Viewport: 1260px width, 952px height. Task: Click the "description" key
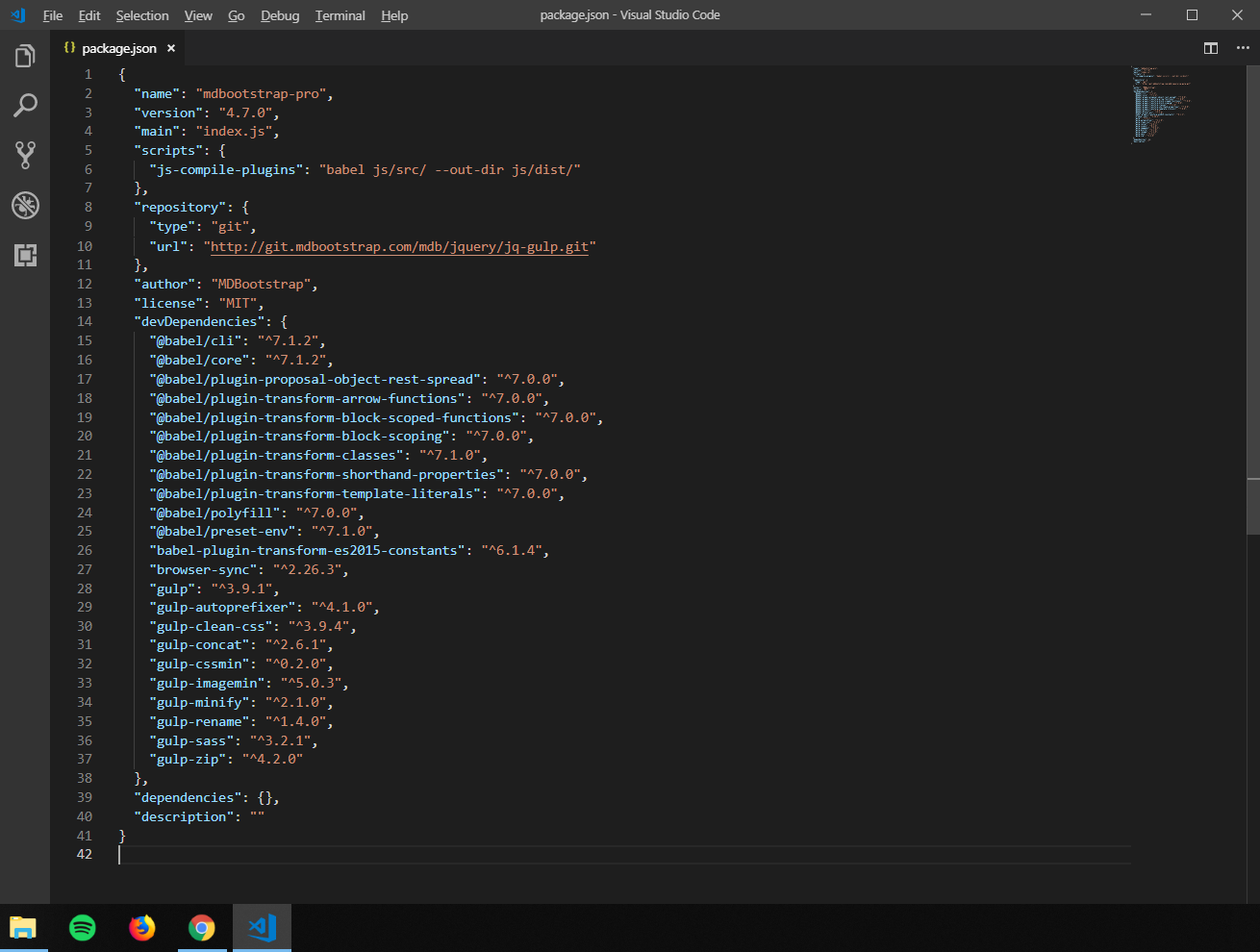click(184, 816)
